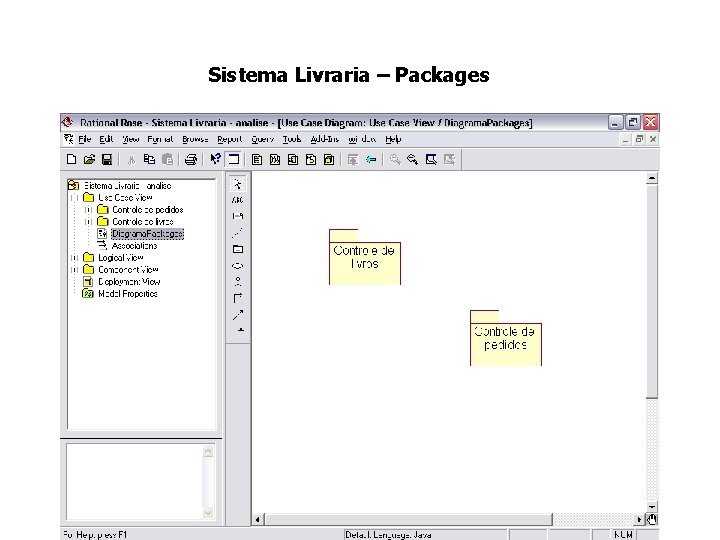Select the Sistema Livraria root tree node
This screenshot has height=540, width=720.
pyautogui.click(x=128, y=186)
